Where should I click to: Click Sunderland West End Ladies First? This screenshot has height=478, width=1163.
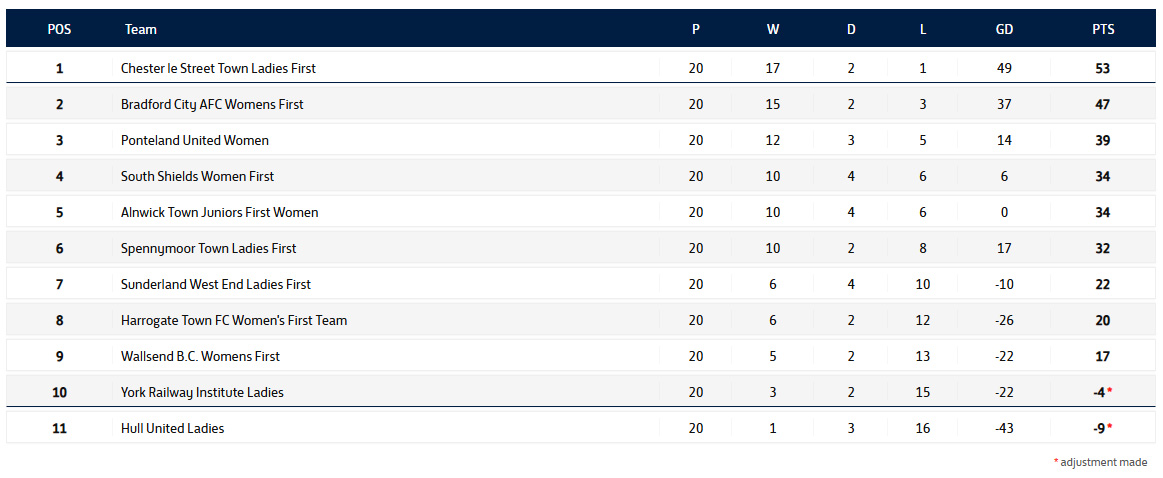point(216,284)
